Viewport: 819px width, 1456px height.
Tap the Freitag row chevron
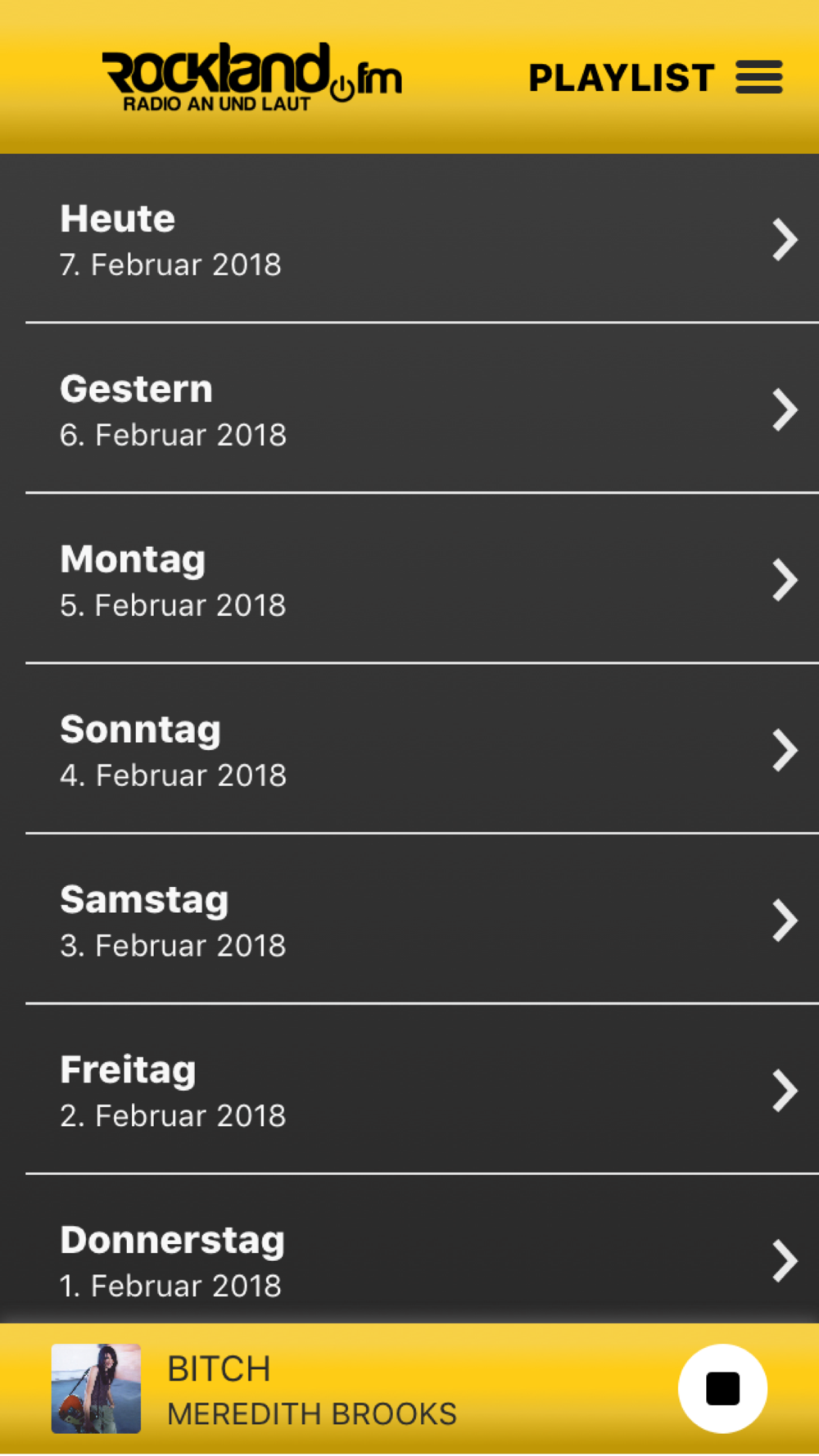pos(784,1091)
